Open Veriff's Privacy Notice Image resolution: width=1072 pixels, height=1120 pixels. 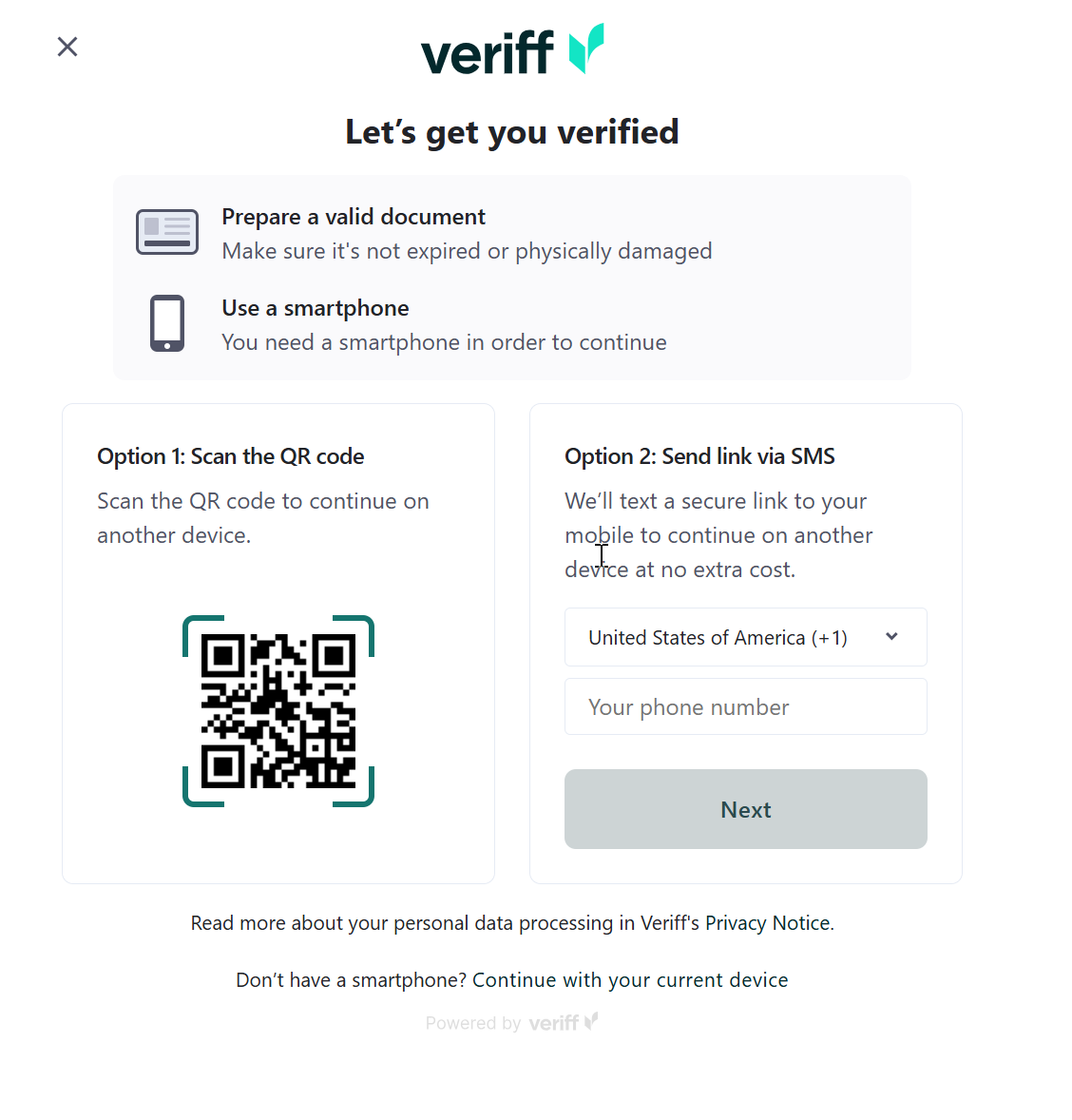coord(766,922)
